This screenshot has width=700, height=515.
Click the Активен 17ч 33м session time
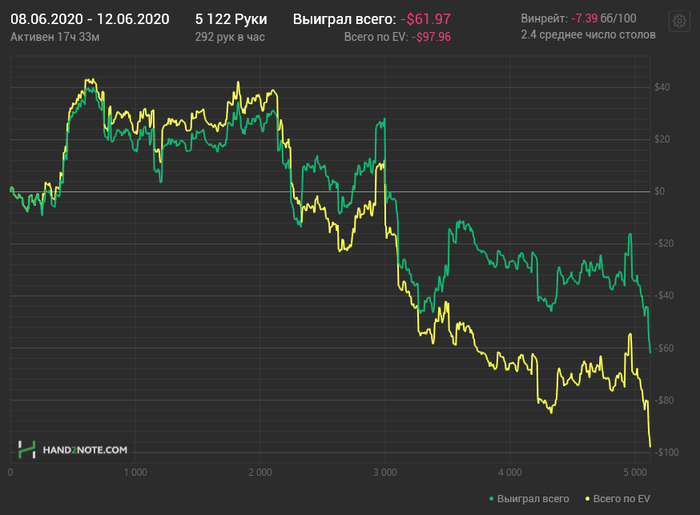pos(55,37)
